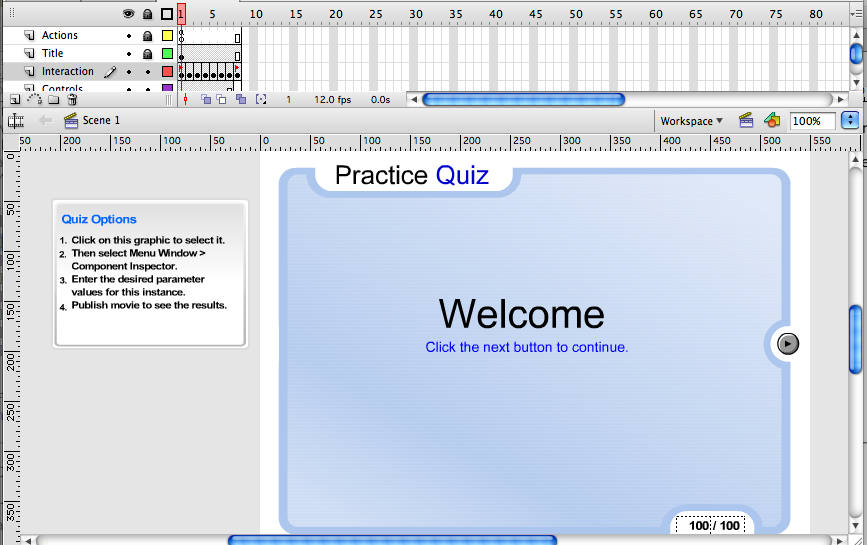Click the timeline horizontal scrollbar thumb
The image size is (867, 545).
pos(523,99)
